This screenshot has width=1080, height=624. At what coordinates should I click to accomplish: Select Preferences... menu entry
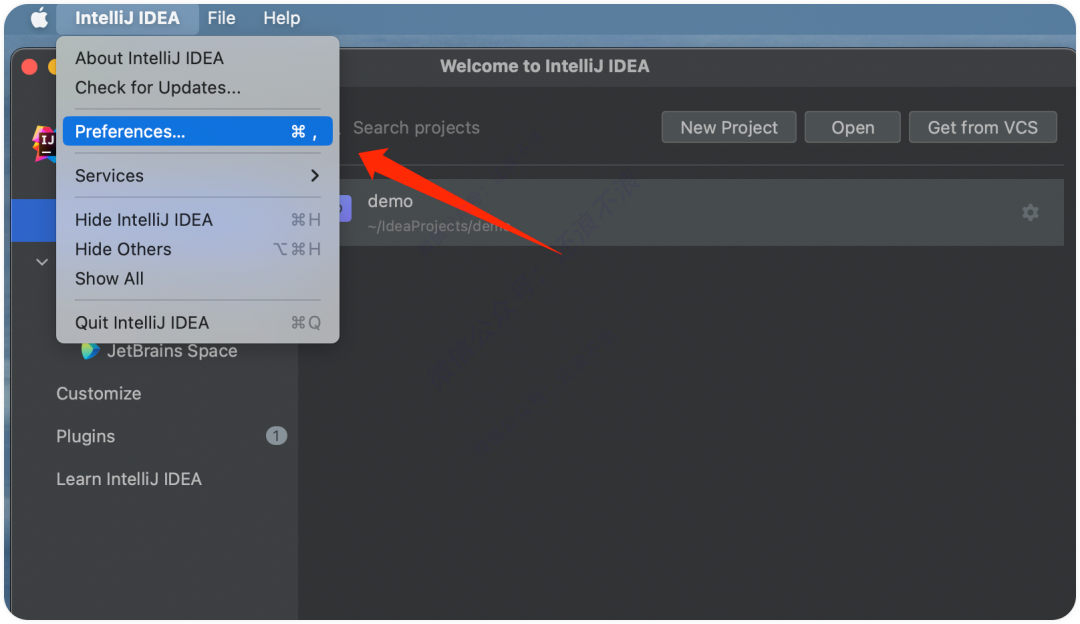(x=198, y=132)
